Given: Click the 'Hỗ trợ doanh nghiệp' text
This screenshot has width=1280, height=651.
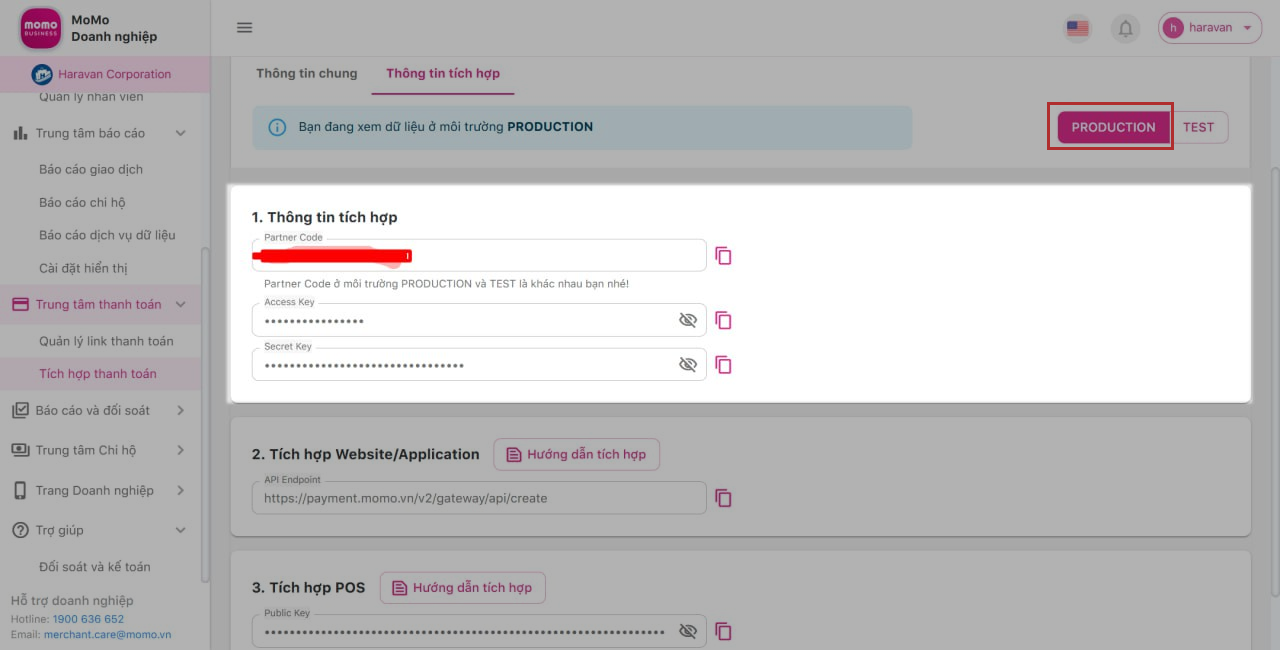Looking at the screenshot, I should (72, 600).
